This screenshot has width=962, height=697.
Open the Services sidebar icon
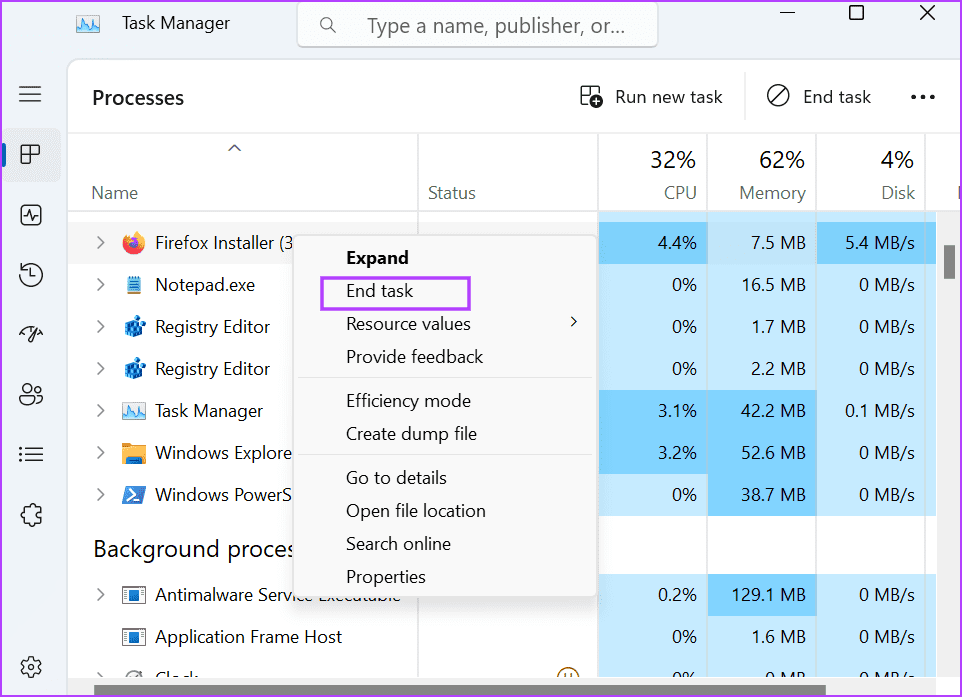point(31,515)
